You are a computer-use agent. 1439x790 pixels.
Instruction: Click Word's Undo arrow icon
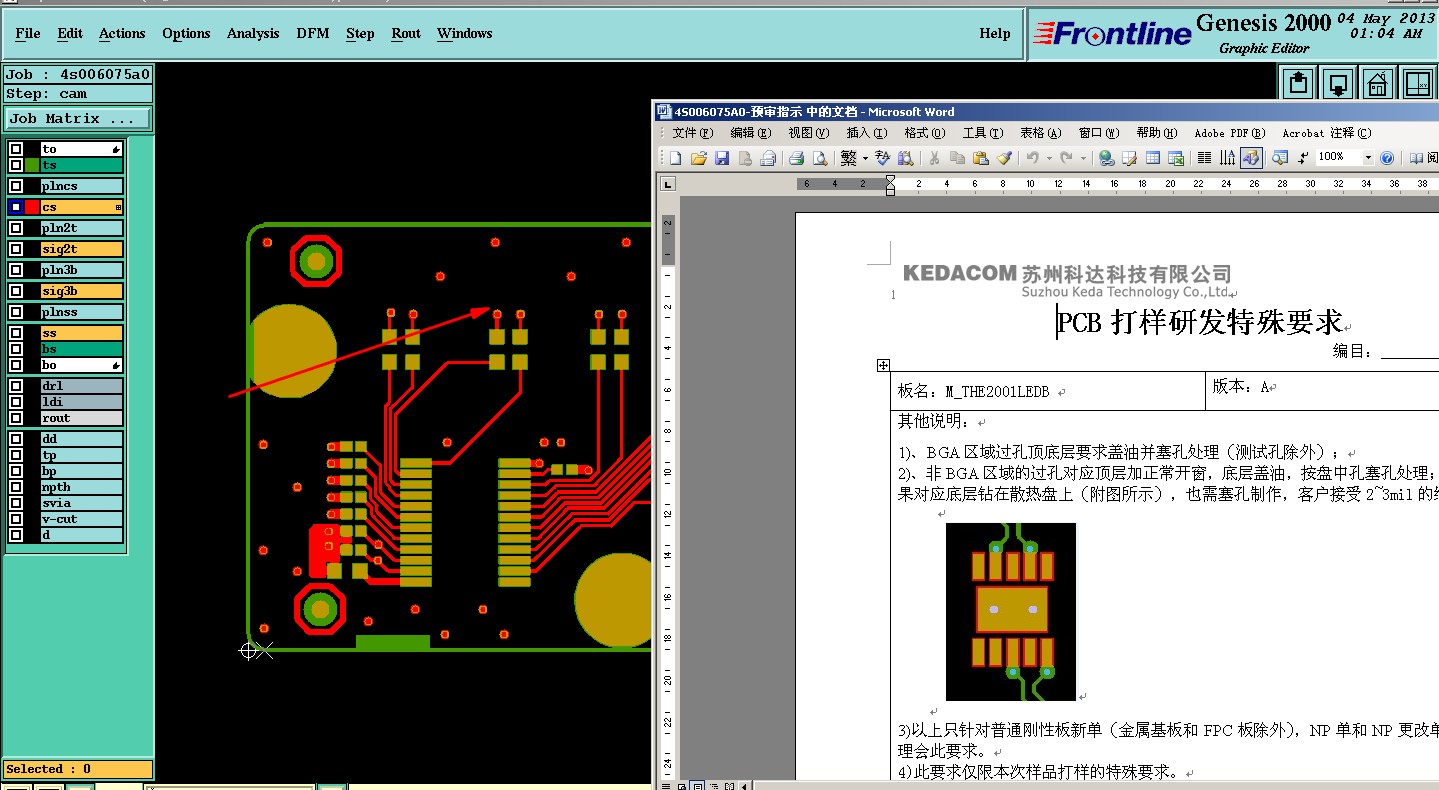[x=1032, y=158]
